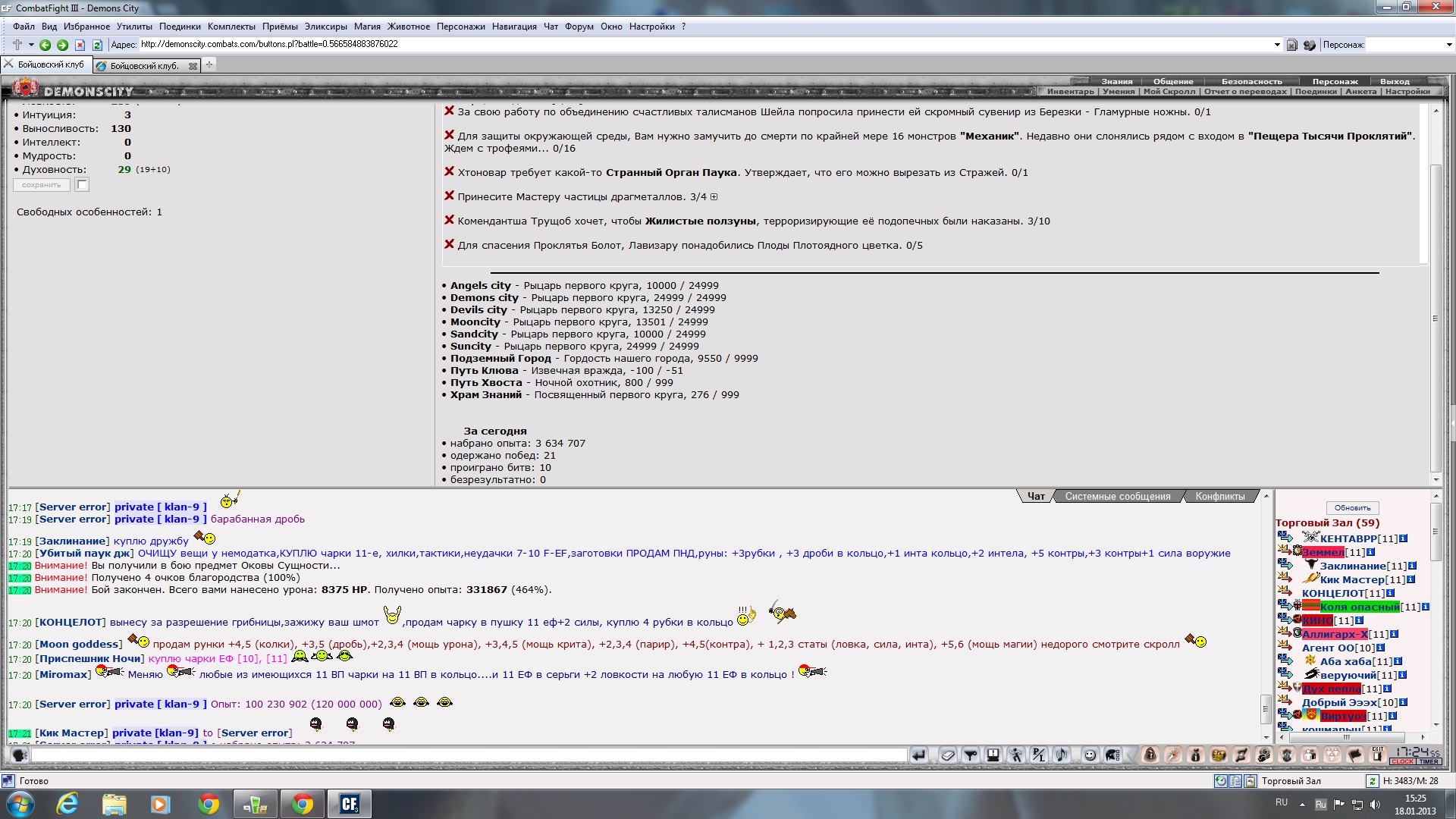Click the clock history icon in status bar
The height and width of the screenshot is (819, 1456).
1220,780
